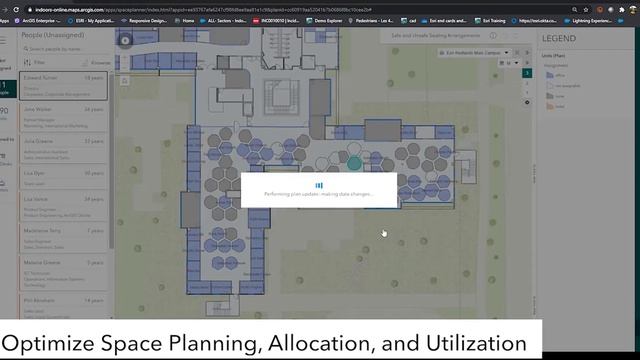
Task: Open the ESRI - My Applicati... bookmark
Action: click(91, 20)
